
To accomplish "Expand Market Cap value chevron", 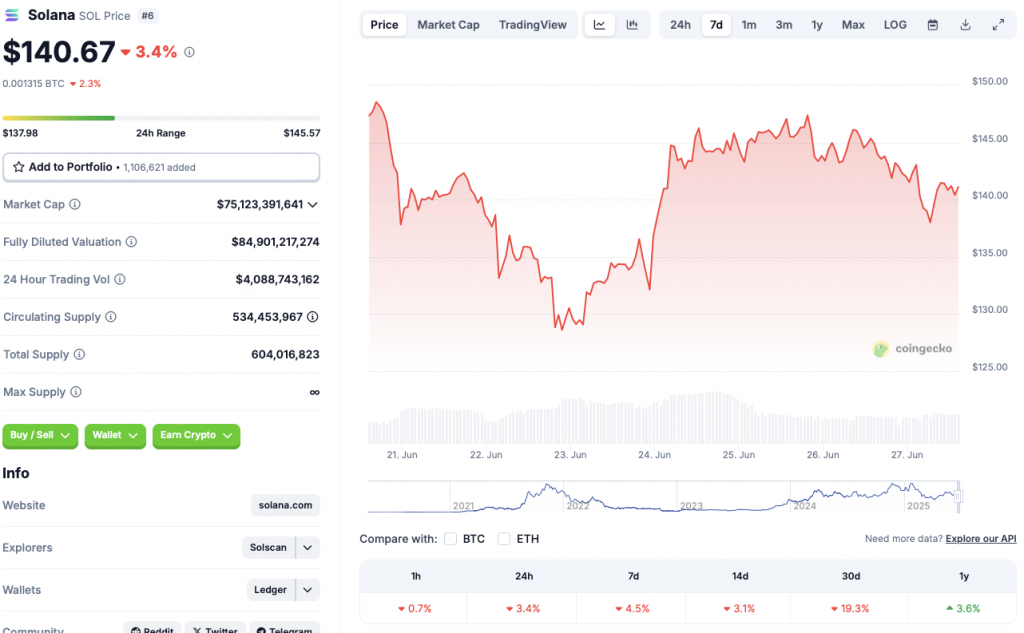I will tap(313, 205).
